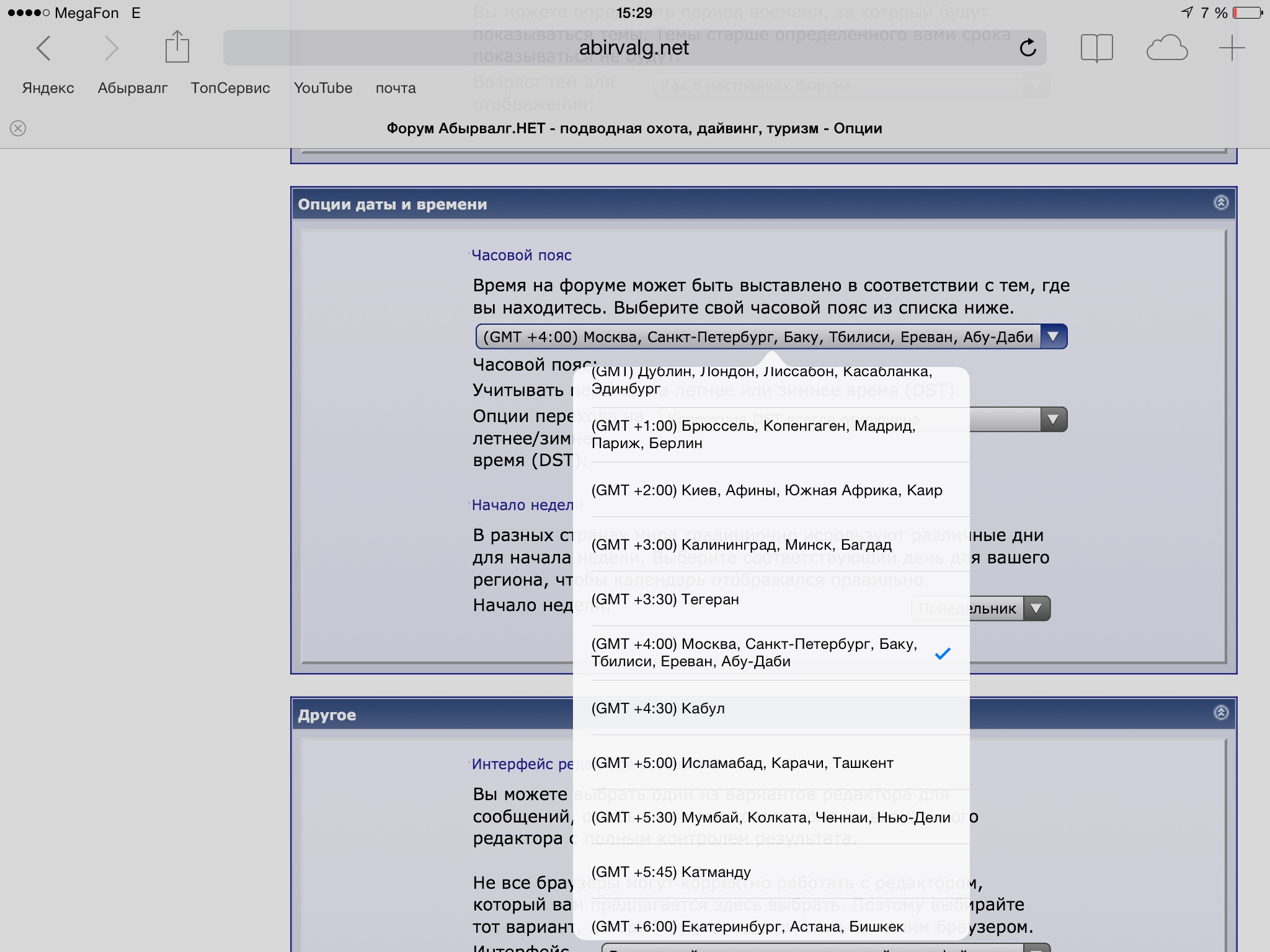Open the DST options dropdown arrow
The image size is (1270, 952).
1052,420
